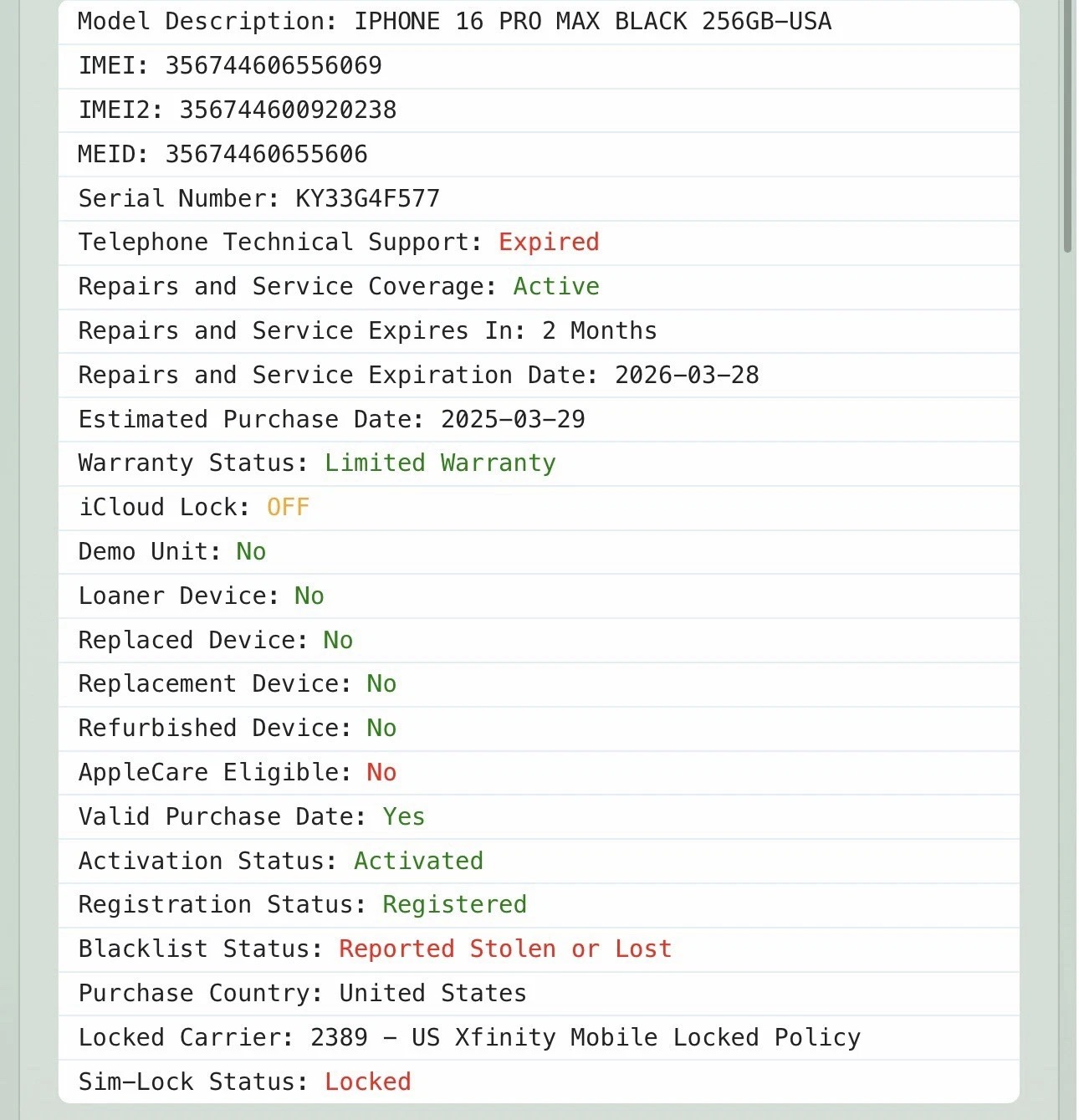This screenshot has width=1079, height=1120.
Task: Click the estimated purchase date 2025-03-29
Action: coord(513,419)
